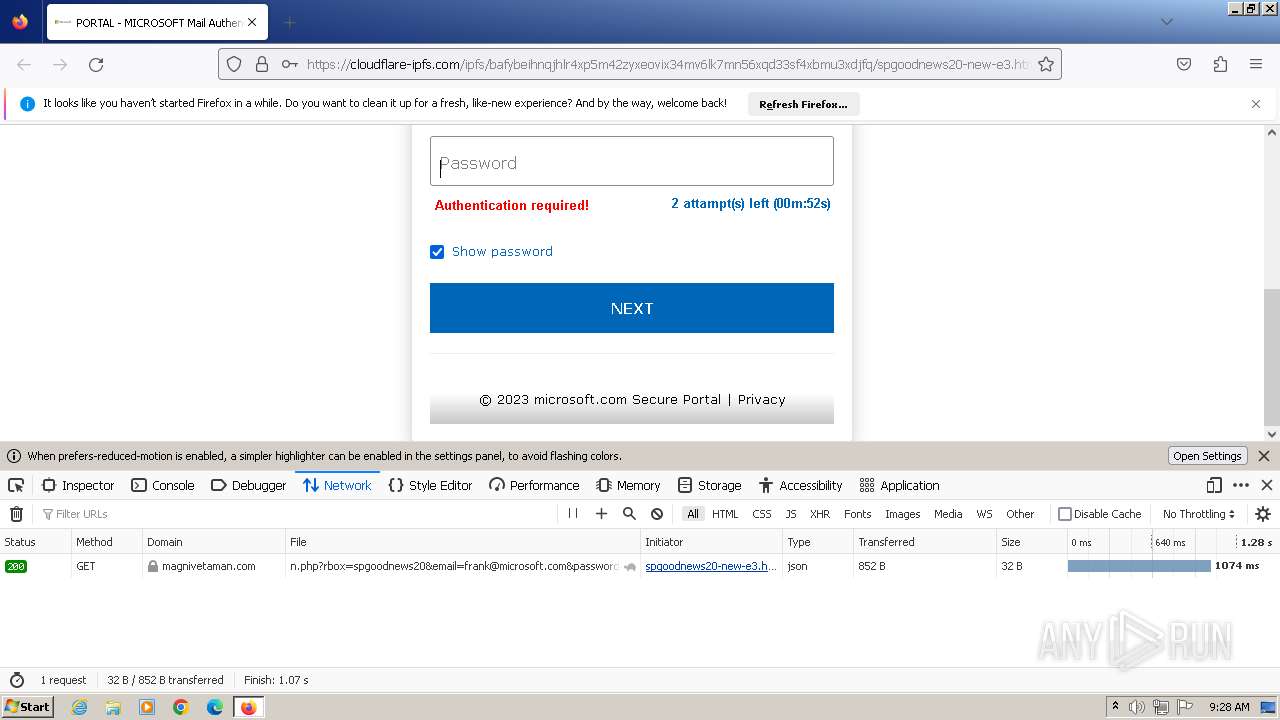This screenshot has height=720, width=1280.
Task: Filter network requests by Images
Action: coord(902,514)
